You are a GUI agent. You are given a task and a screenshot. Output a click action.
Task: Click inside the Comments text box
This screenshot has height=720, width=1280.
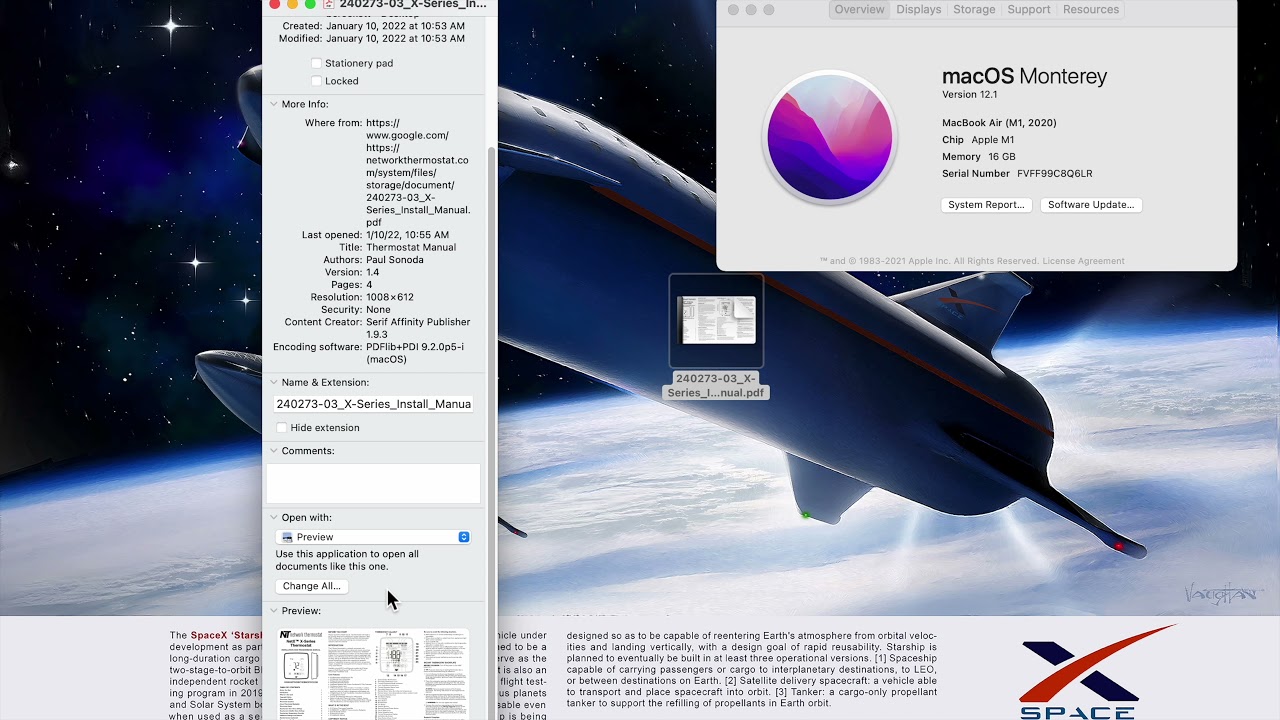coord(373,483)
